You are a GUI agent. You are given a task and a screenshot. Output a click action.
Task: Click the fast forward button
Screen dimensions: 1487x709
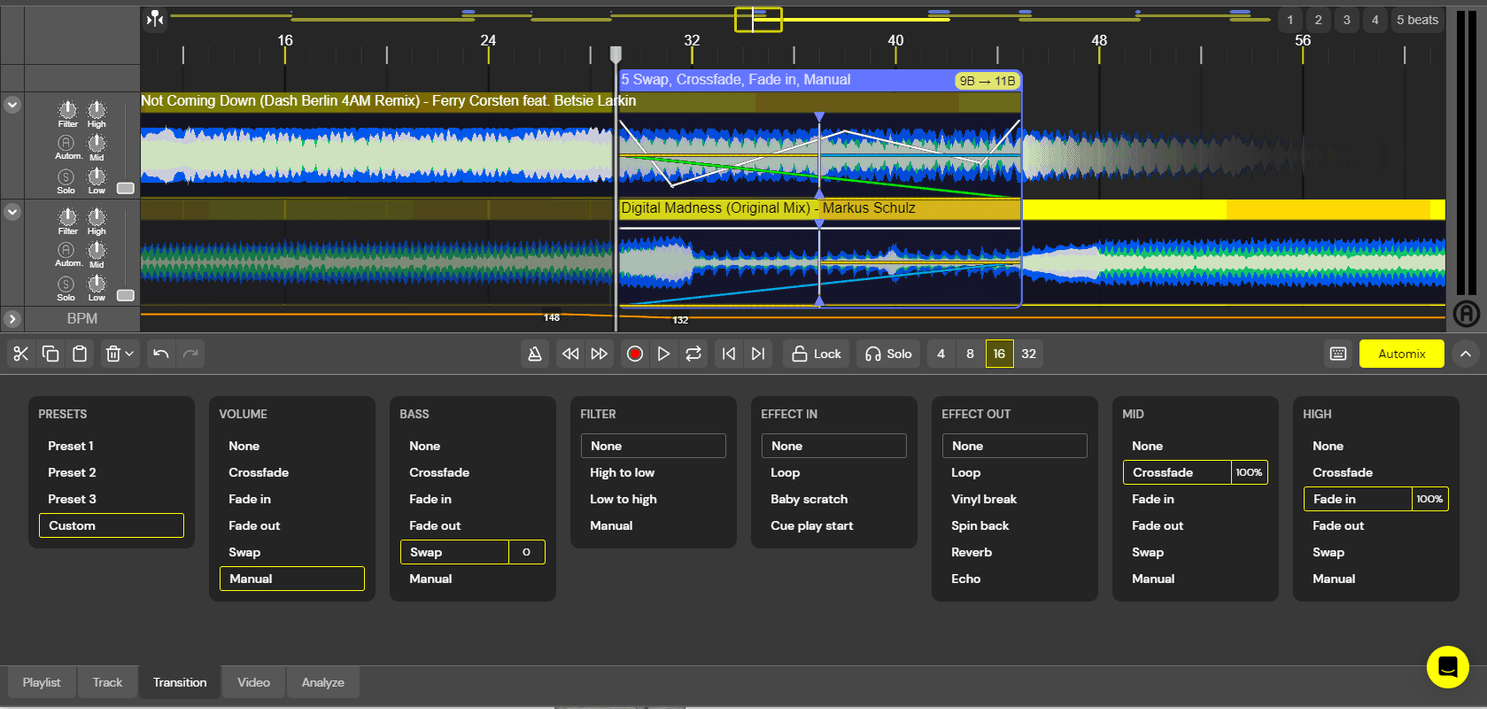(x=599, y=353)
